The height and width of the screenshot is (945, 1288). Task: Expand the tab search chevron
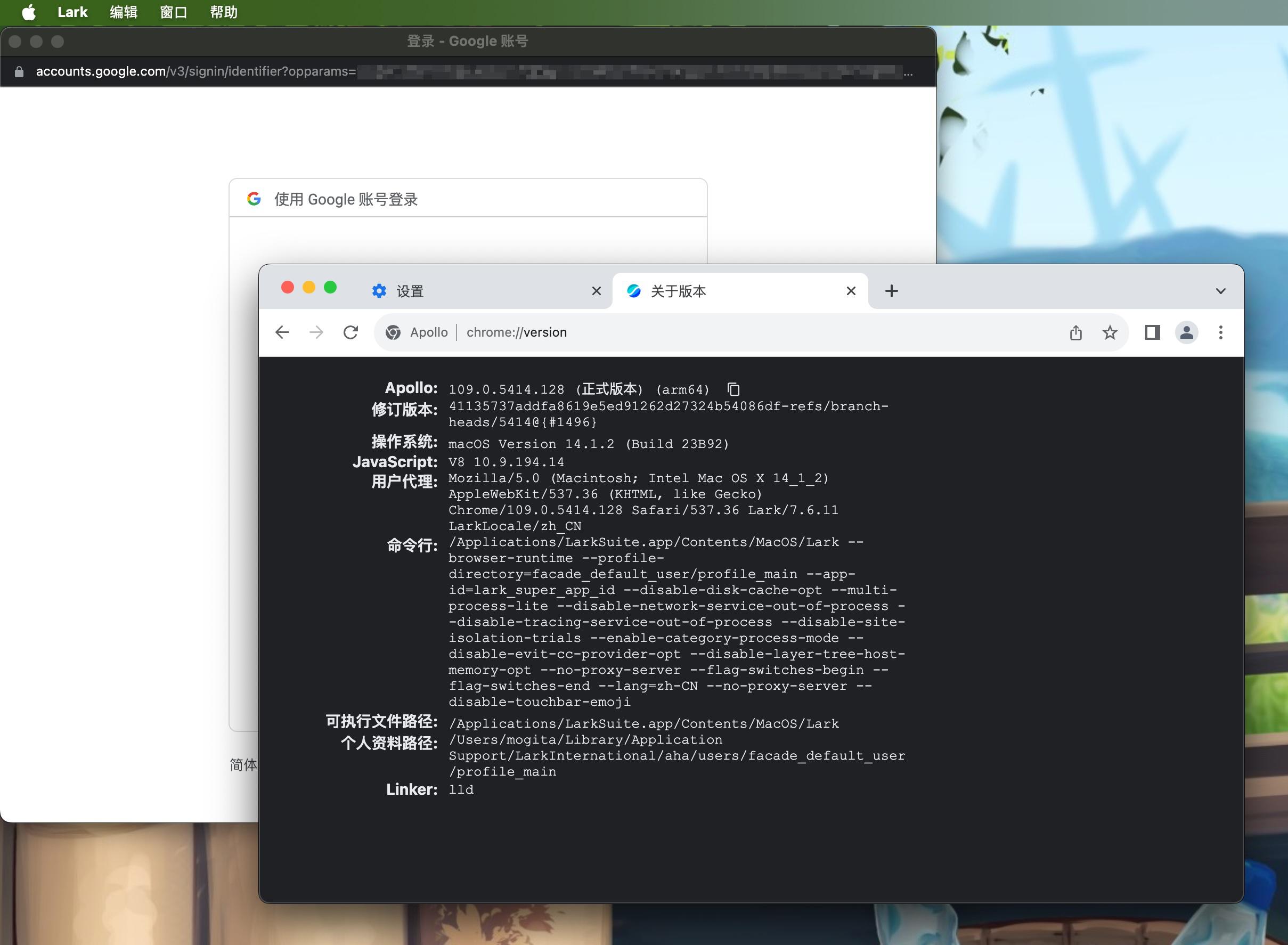1220,291
